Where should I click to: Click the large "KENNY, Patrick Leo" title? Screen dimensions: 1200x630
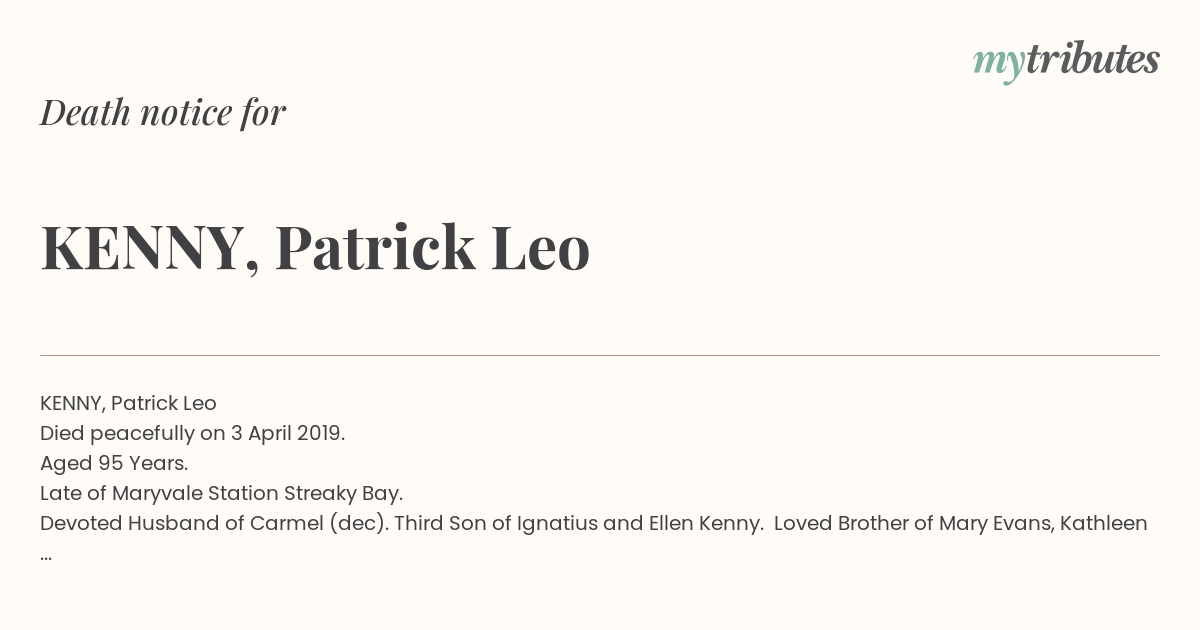point(315,247)
